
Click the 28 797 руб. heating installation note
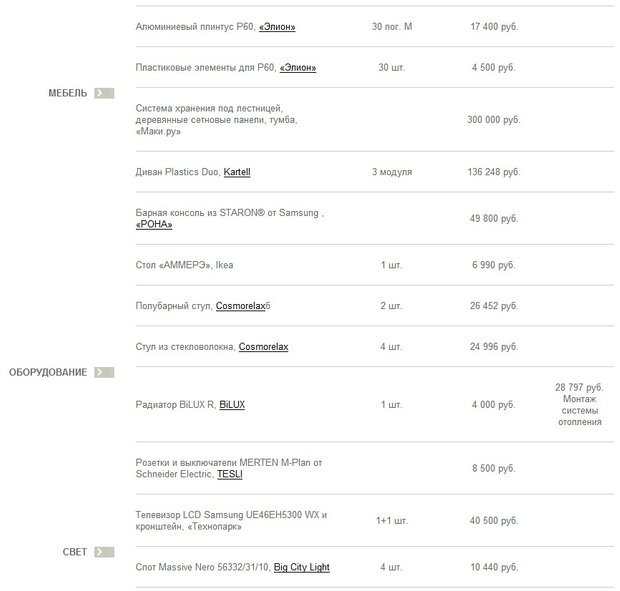[x=579, y=405]
